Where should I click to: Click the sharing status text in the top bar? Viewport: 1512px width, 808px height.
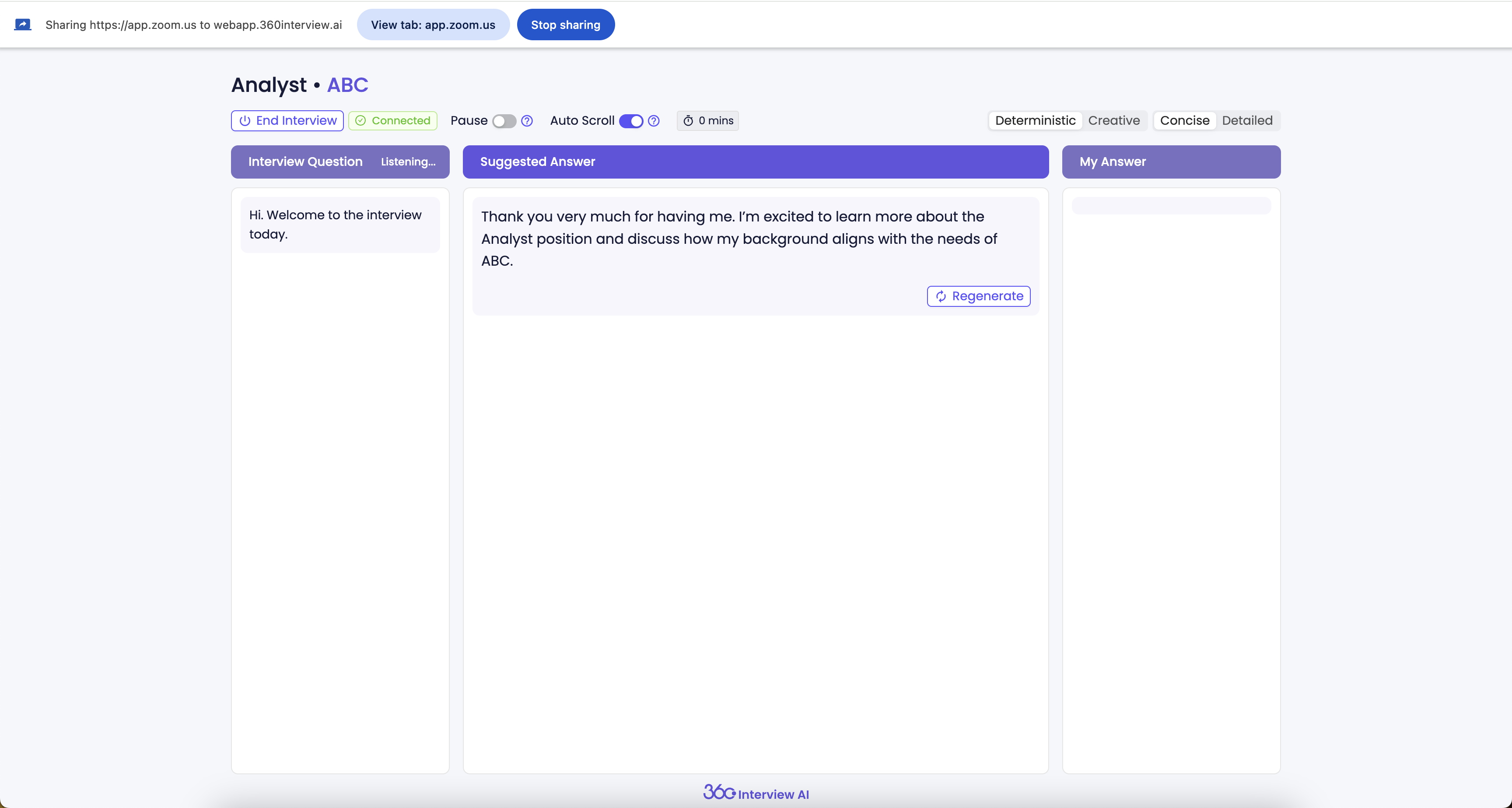pyautogui.click(x=194, y=25)
